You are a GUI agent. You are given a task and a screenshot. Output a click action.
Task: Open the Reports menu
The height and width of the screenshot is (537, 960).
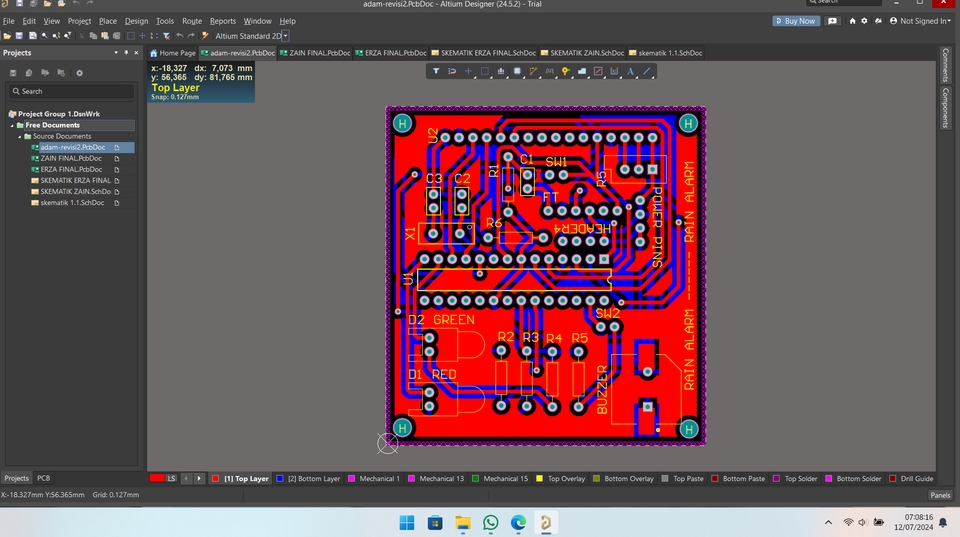[x=222, y=21]
